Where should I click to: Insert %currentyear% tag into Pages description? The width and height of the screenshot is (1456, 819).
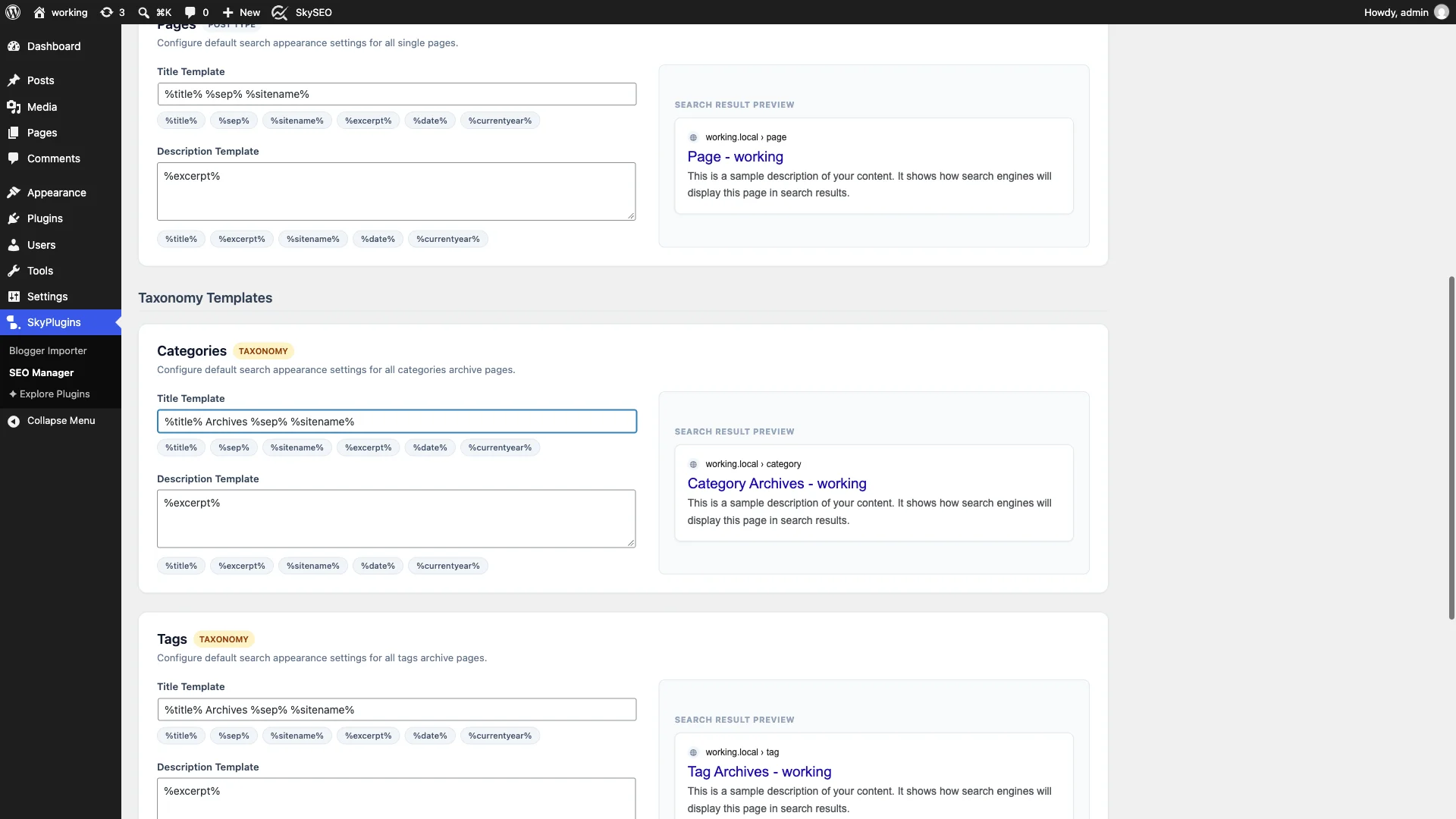tap(448, 239)
